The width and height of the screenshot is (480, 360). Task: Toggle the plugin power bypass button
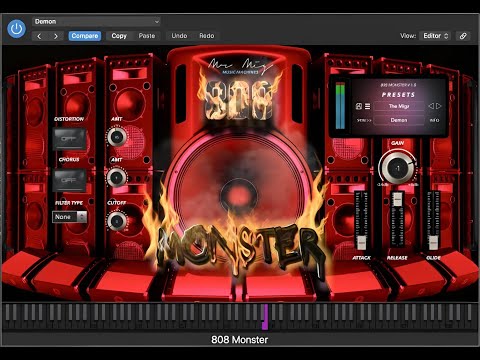pos(16,29)
